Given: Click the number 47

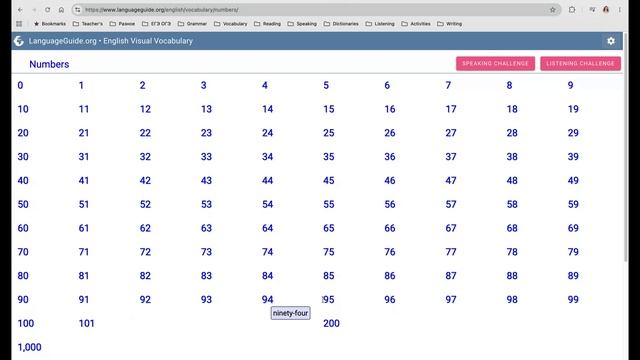Looking at the screenshot, I should click(x=451, y=180).
